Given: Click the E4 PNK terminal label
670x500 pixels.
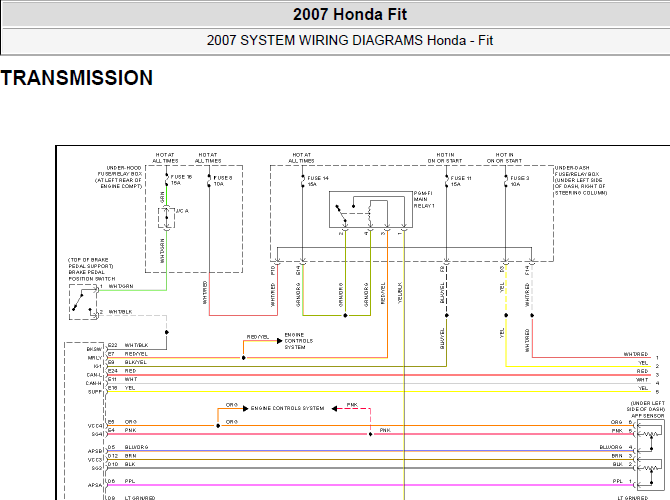Looking at the screenshot, I should click(122, 430).
